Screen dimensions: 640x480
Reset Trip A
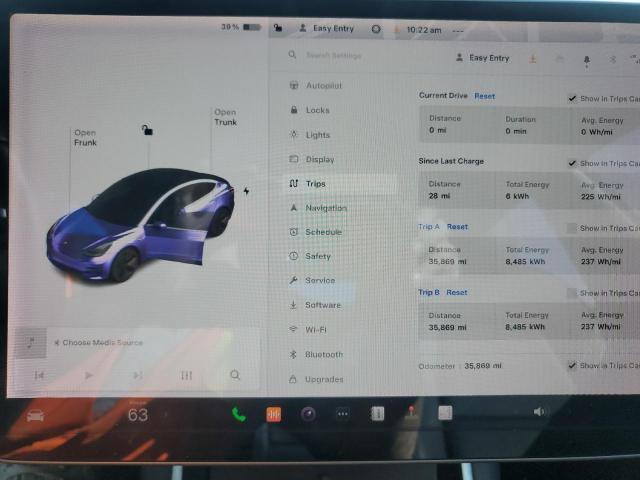point(457,227)
